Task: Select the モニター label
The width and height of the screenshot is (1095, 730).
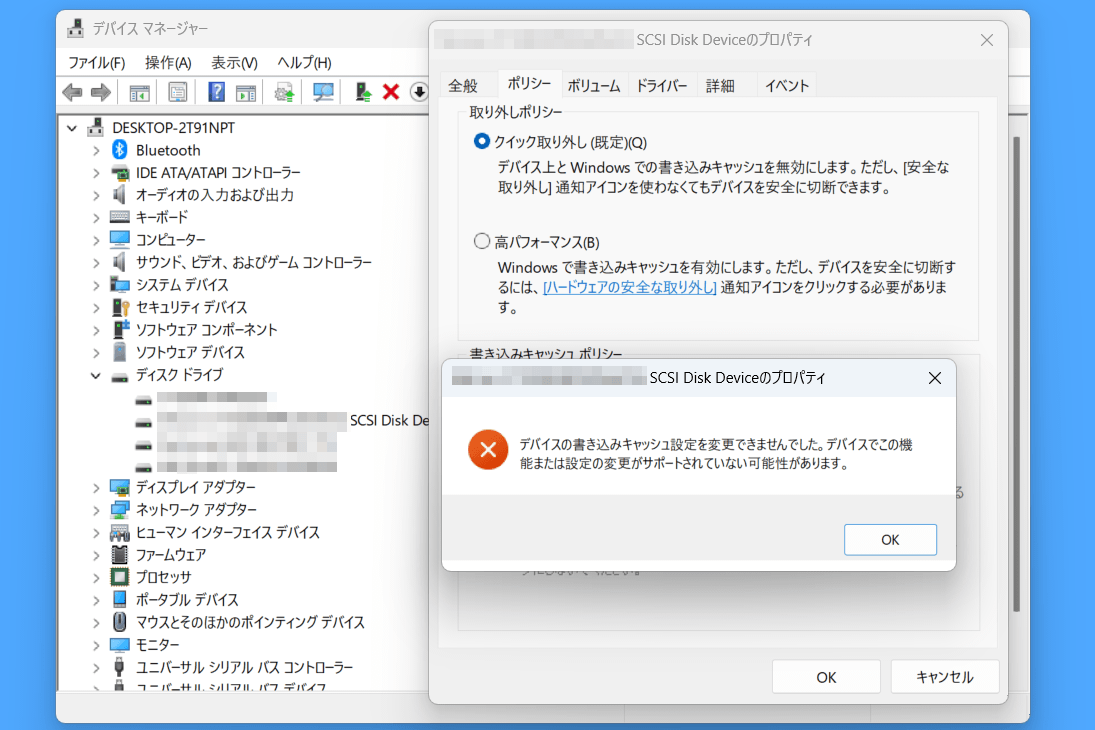Action: tap(157, 645)
